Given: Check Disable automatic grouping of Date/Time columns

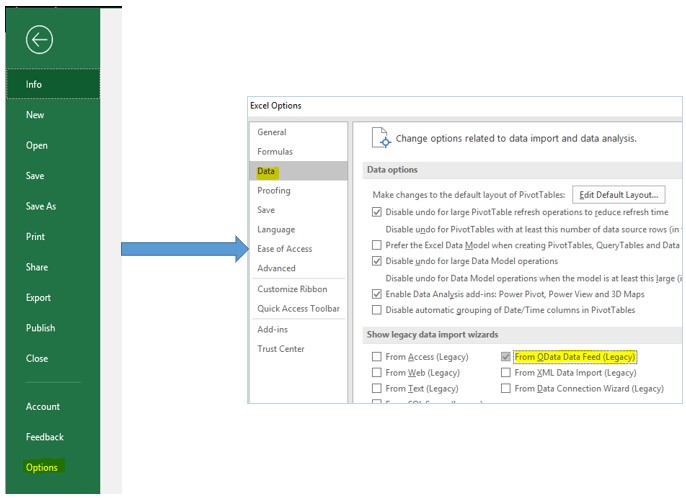Looking at the screenshot, I should pyautogui.click(x=376, y=310).
